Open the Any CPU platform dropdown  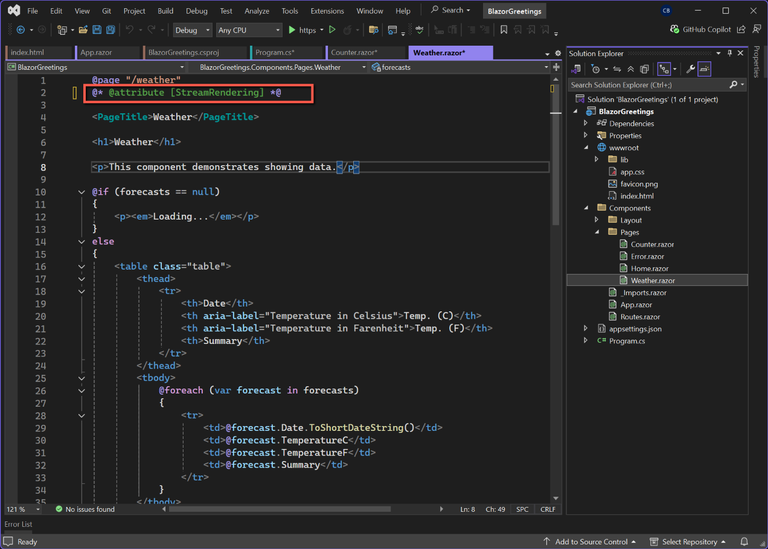coord(248,30)
